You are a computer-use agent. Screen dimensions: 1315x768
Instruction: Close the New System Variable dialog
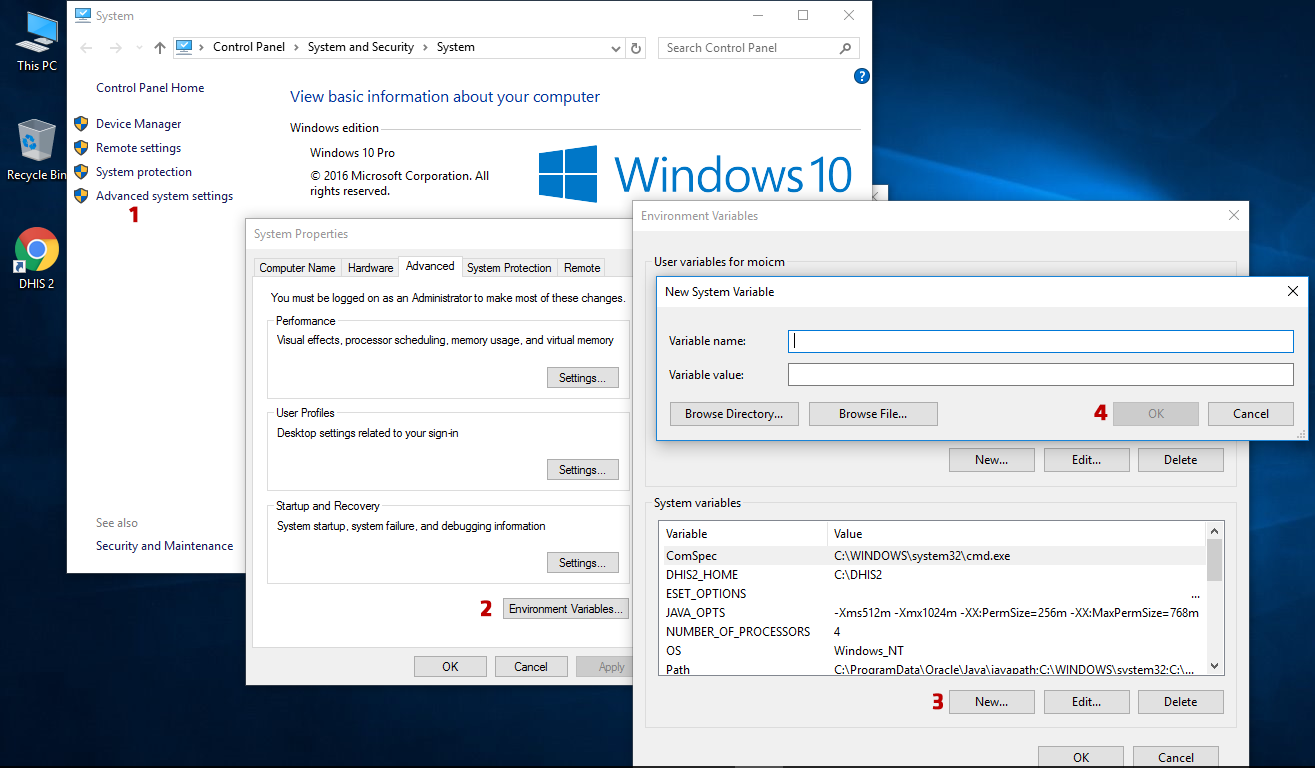pos(1292,291)
